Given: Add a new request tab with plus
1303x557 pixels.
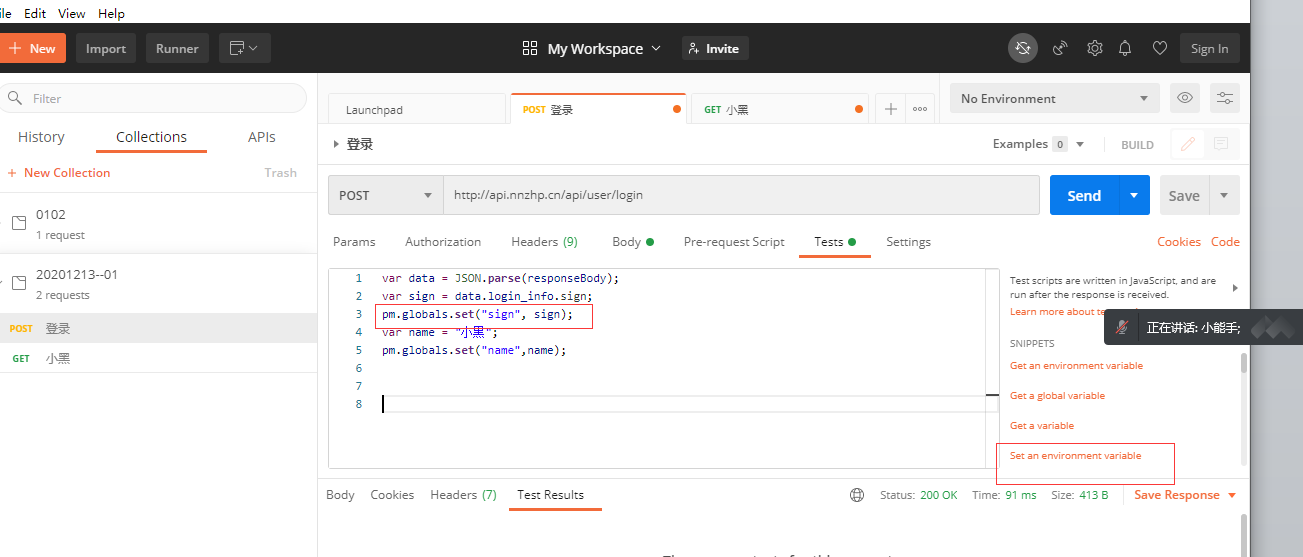Looking at the screenshot, I should pos(890,109).
